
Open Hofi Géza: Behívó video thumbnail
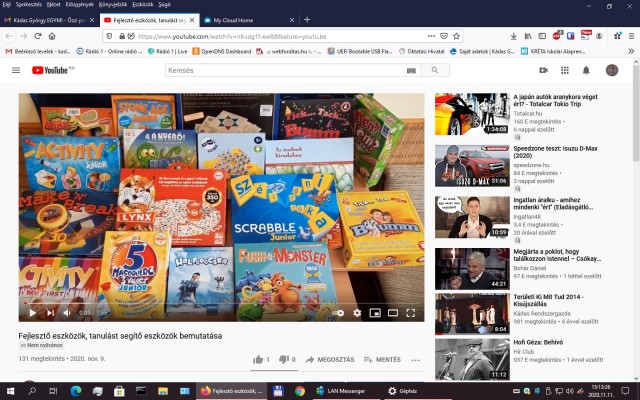click(x=472, y=360)
